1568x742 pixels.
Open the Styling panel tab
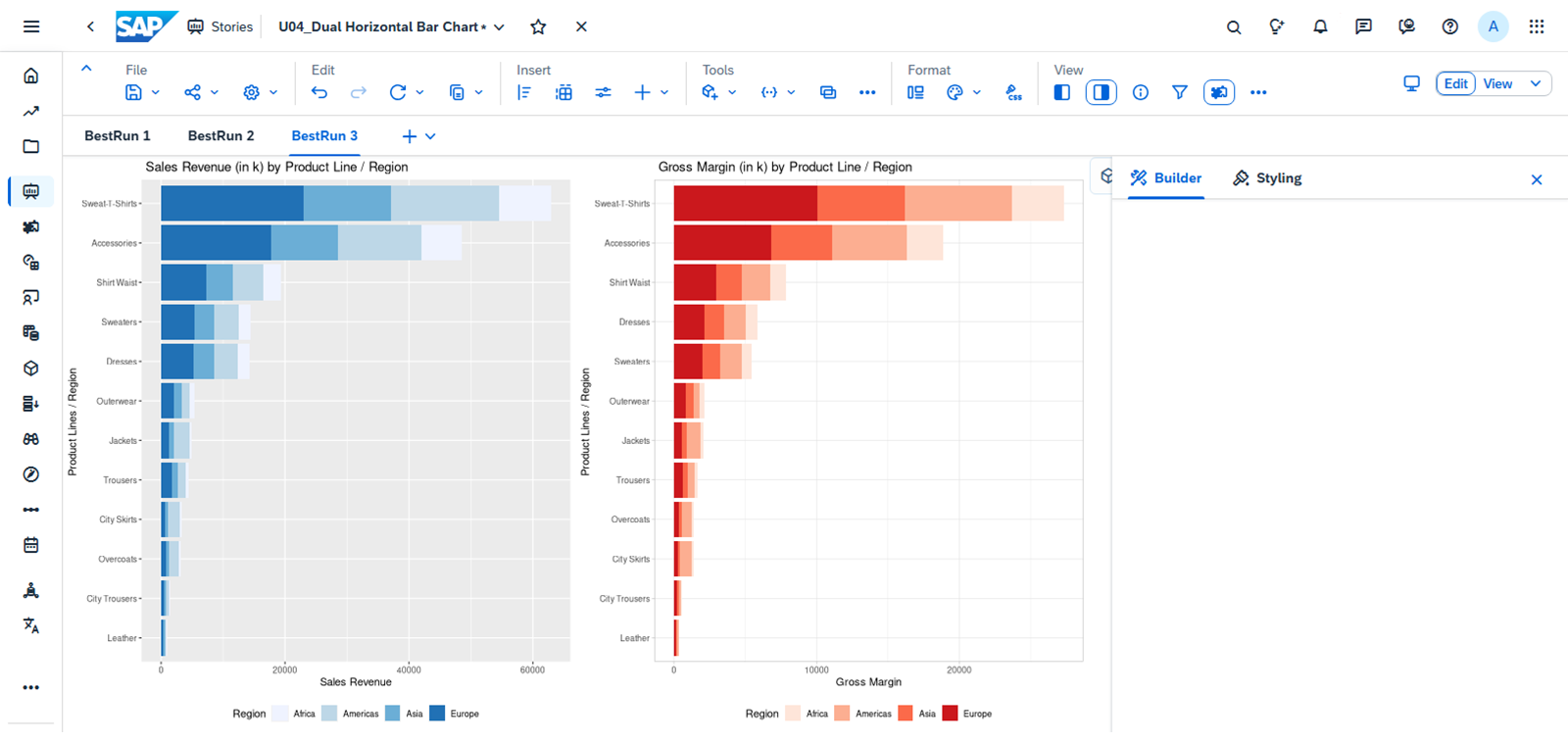pos(1267,178)
